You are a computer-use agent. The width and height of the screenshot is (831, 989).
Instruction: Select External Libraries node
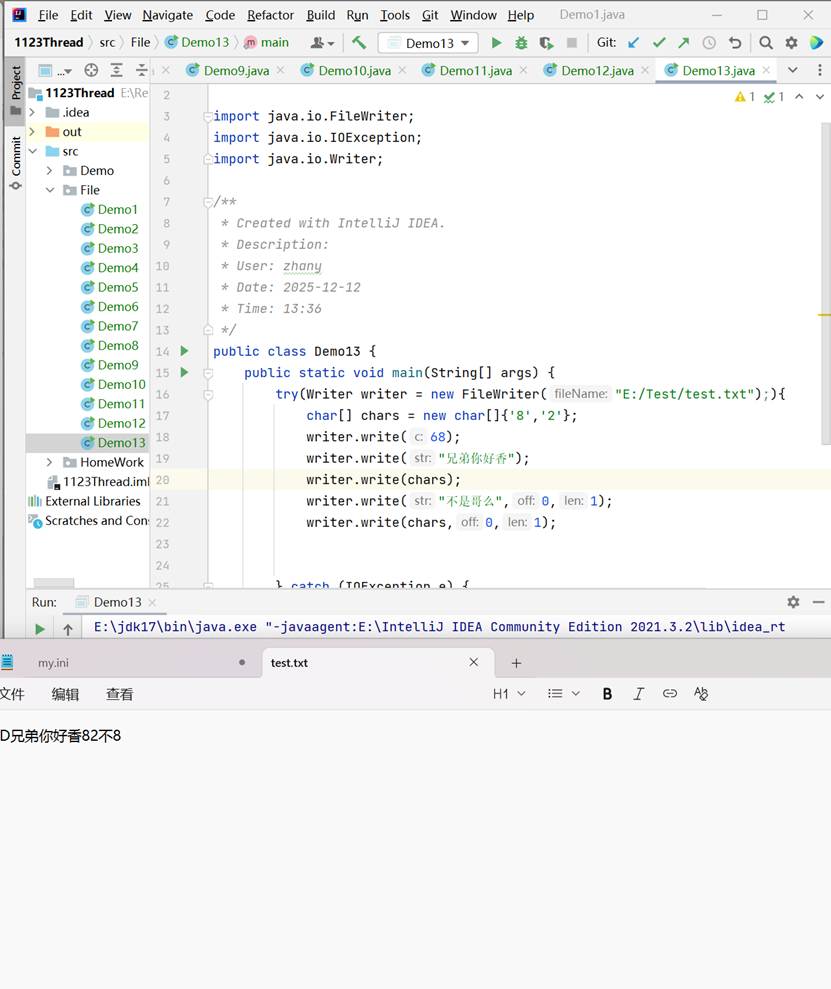pos(84,501)
